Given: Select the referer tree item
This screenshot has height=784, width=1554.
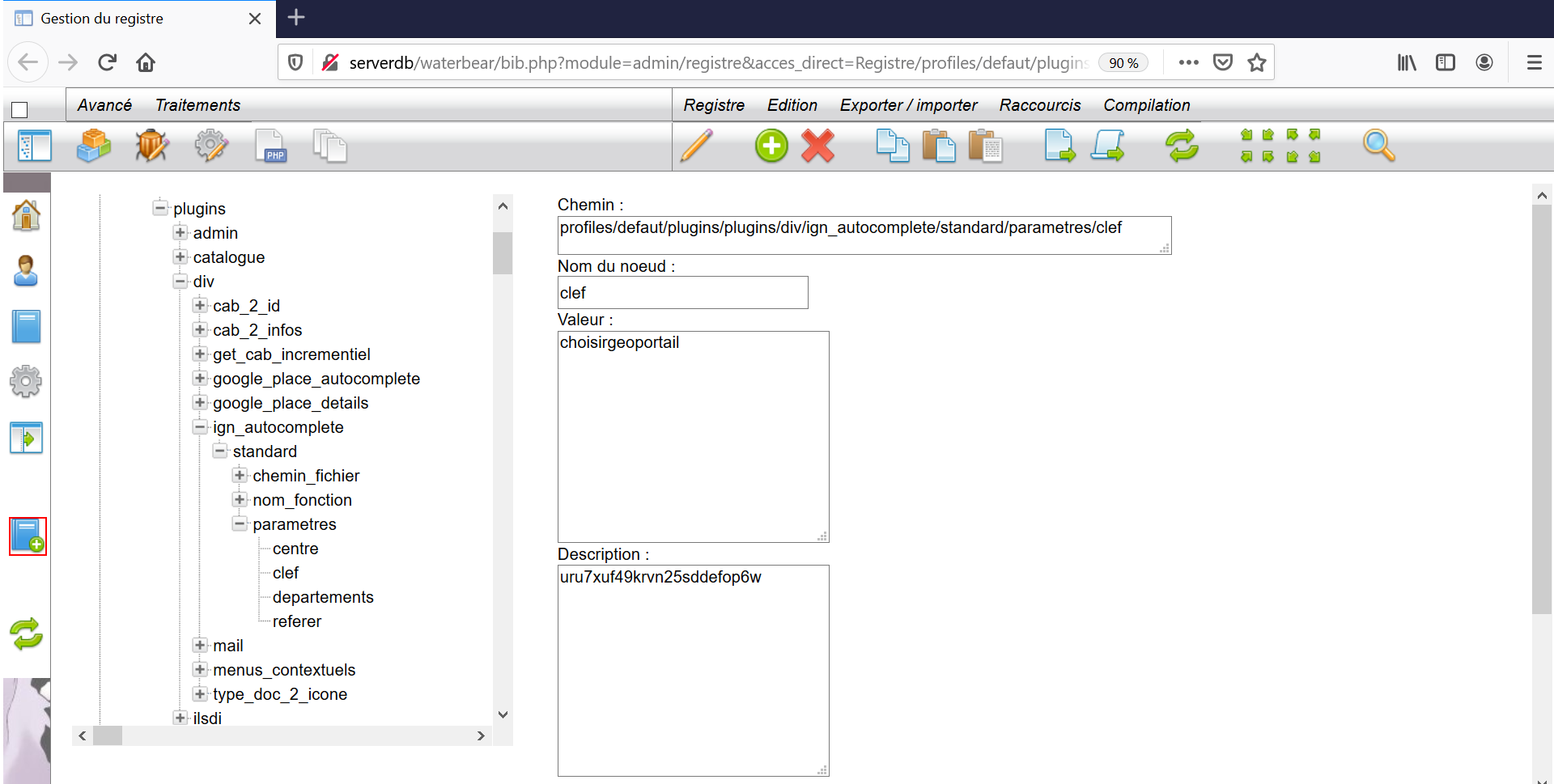Looking at the screenshot, I should [297, 621].
